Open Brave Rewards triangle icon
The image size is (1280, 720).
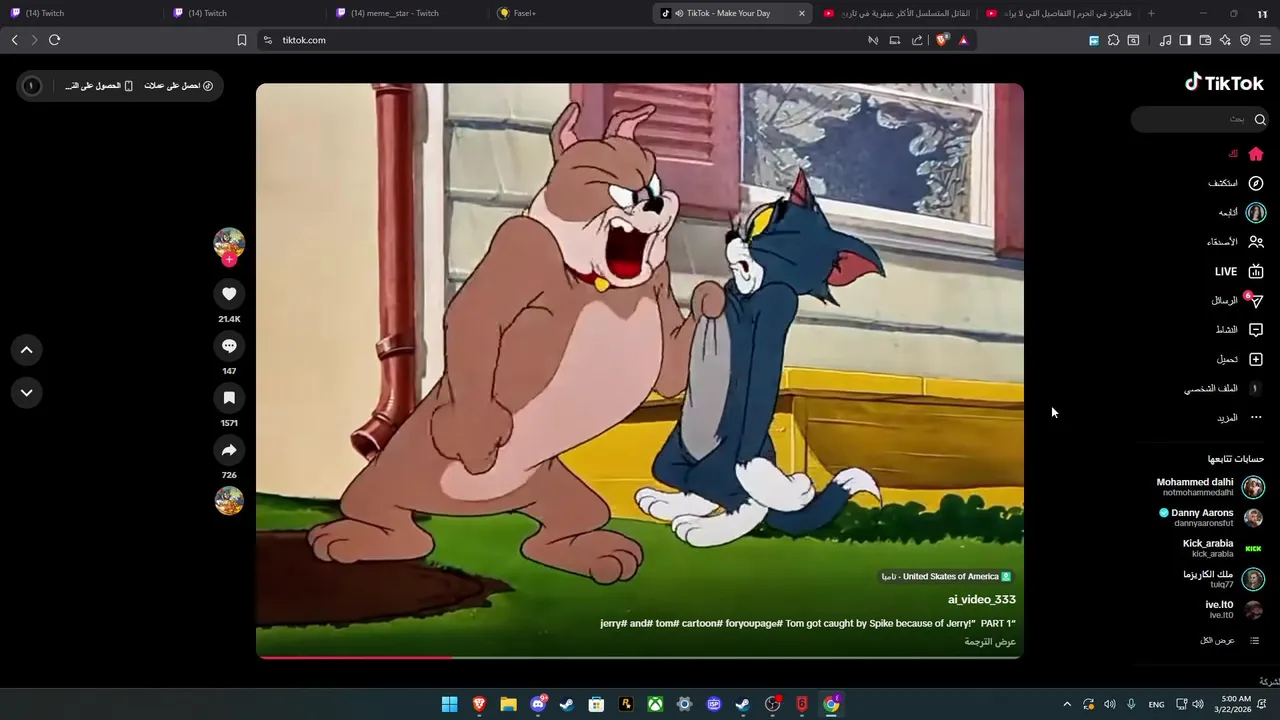[963, 40]
